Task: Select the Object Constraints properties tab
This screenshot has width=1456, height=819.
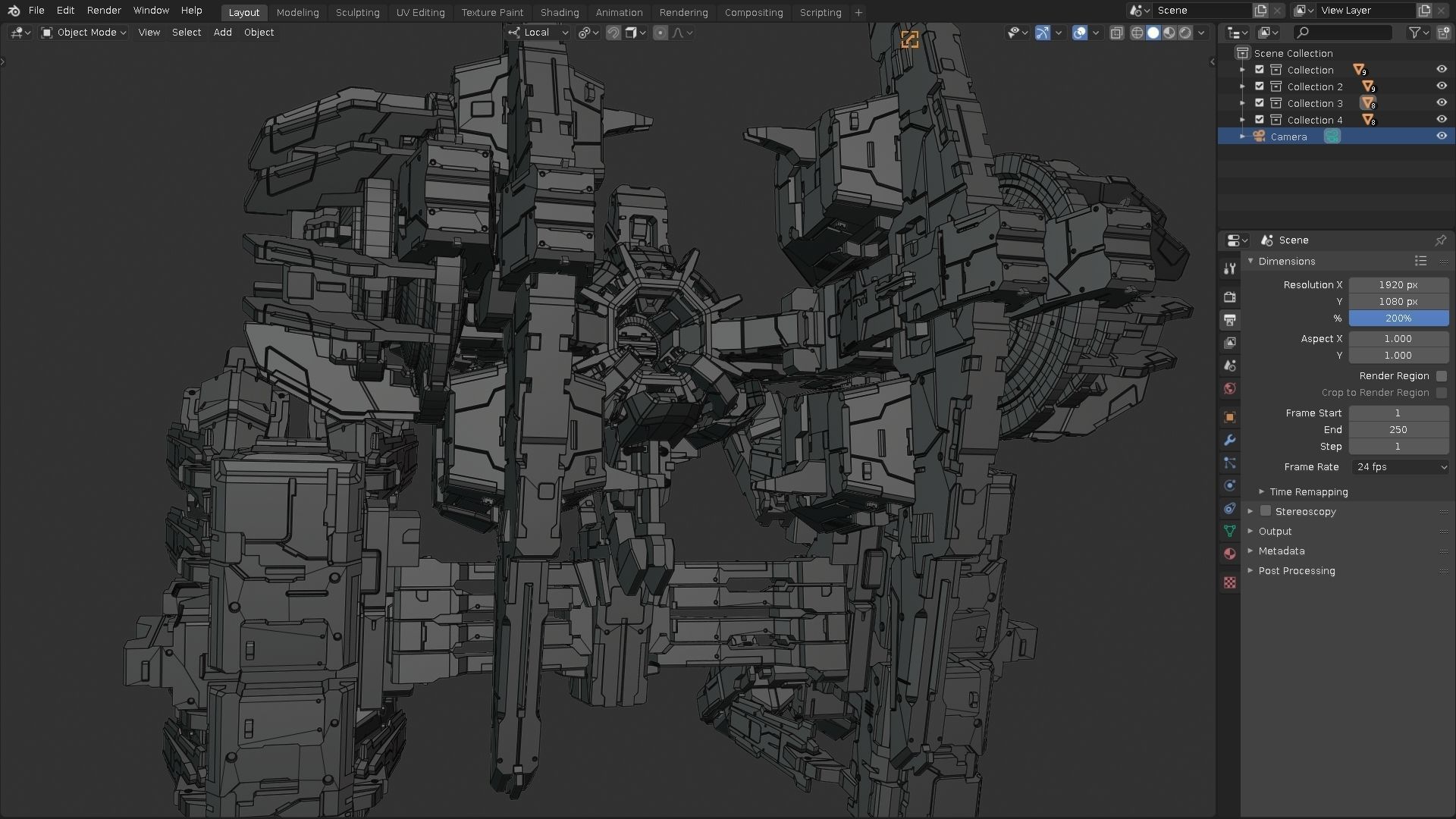Action: pyautogui.click(x=1229, y=509)
